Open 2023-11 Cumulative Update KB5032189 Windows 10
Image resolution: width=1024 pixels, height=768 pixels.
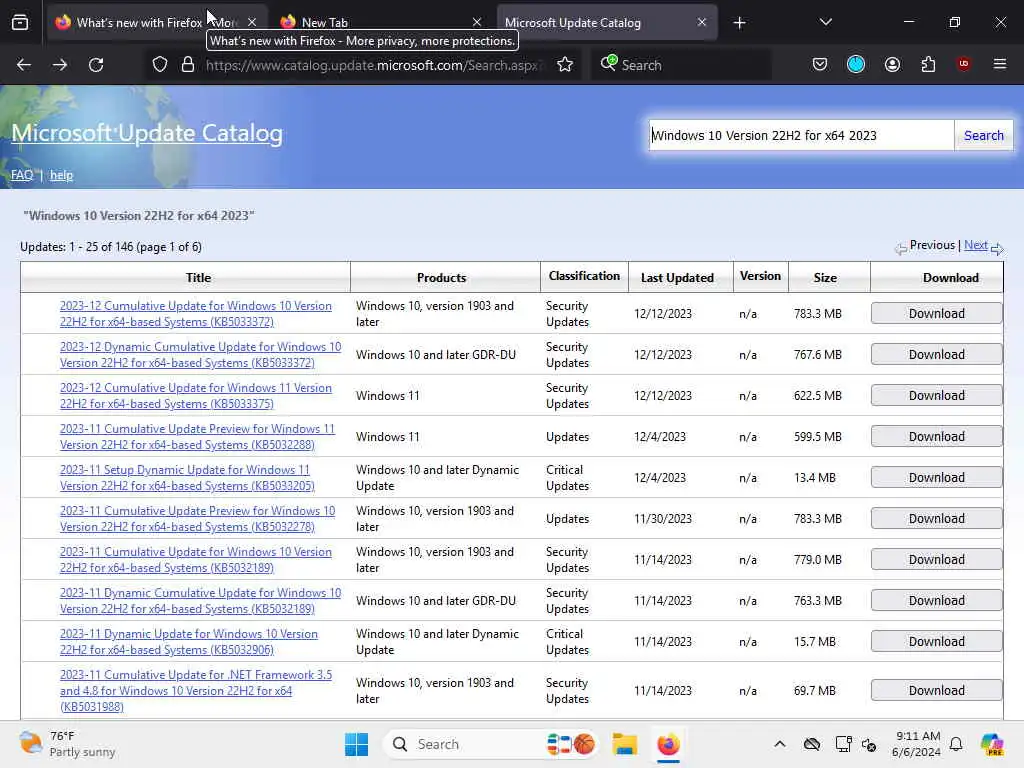(196, 560)
